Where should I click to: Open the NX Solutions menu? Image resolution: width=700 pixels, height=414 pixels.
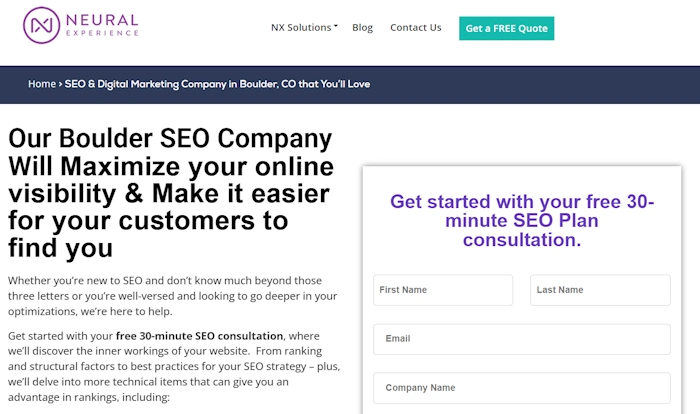pos(301,27)
